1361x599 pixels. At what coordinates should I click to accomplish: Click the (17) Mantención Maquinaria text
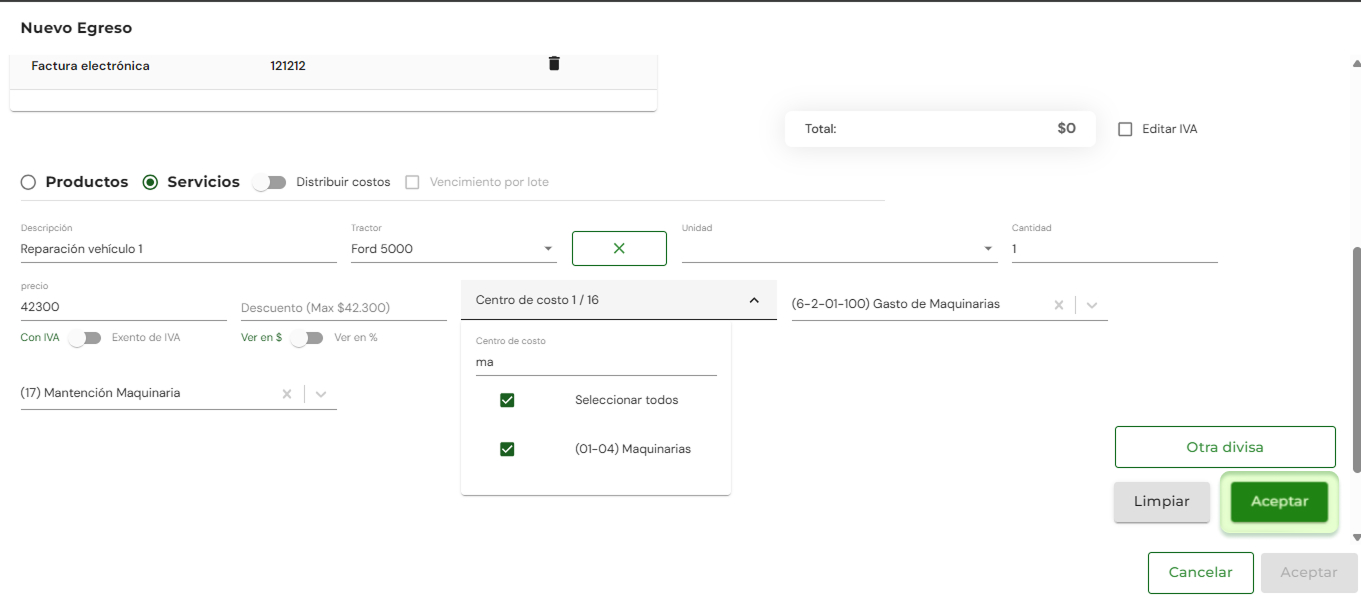(x=100, y=393)
